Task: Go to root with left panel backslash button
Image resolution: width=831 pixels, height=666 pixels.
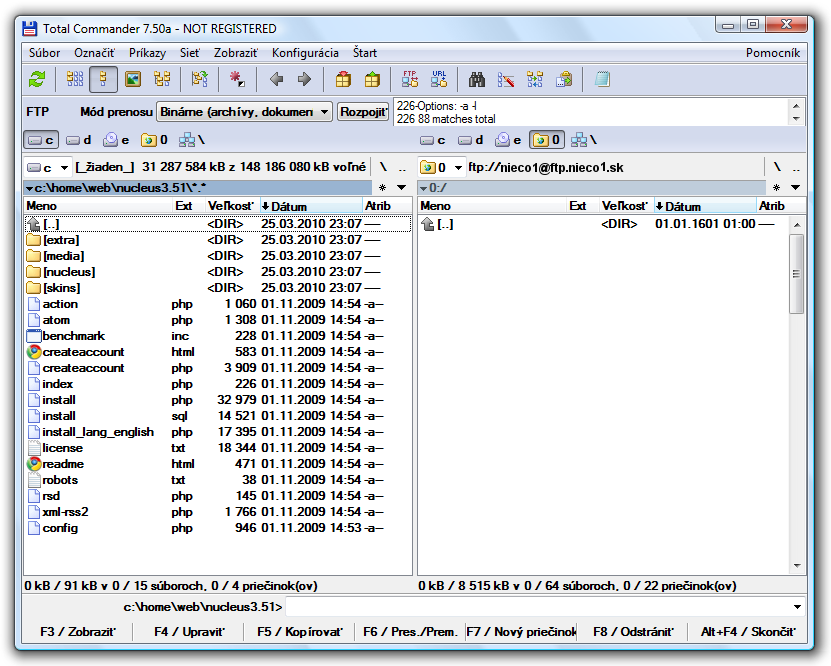Action: pos(383,168)
